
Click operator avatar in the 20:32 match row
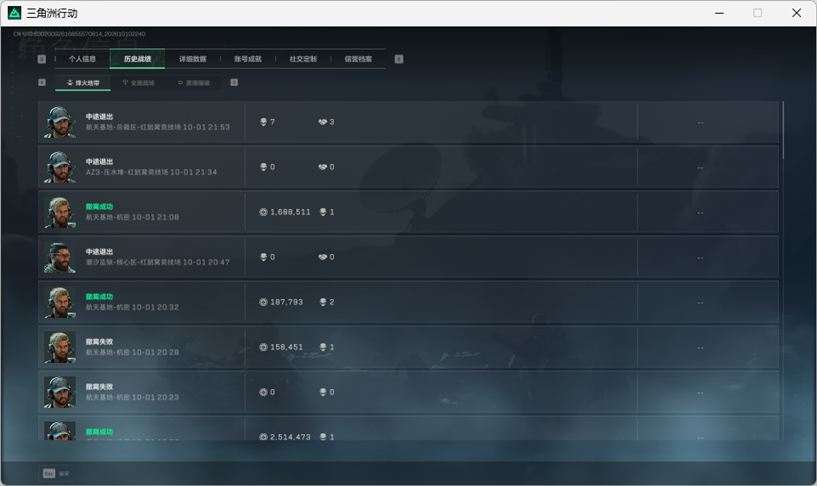pyautogui.click(x=59, y=302)
